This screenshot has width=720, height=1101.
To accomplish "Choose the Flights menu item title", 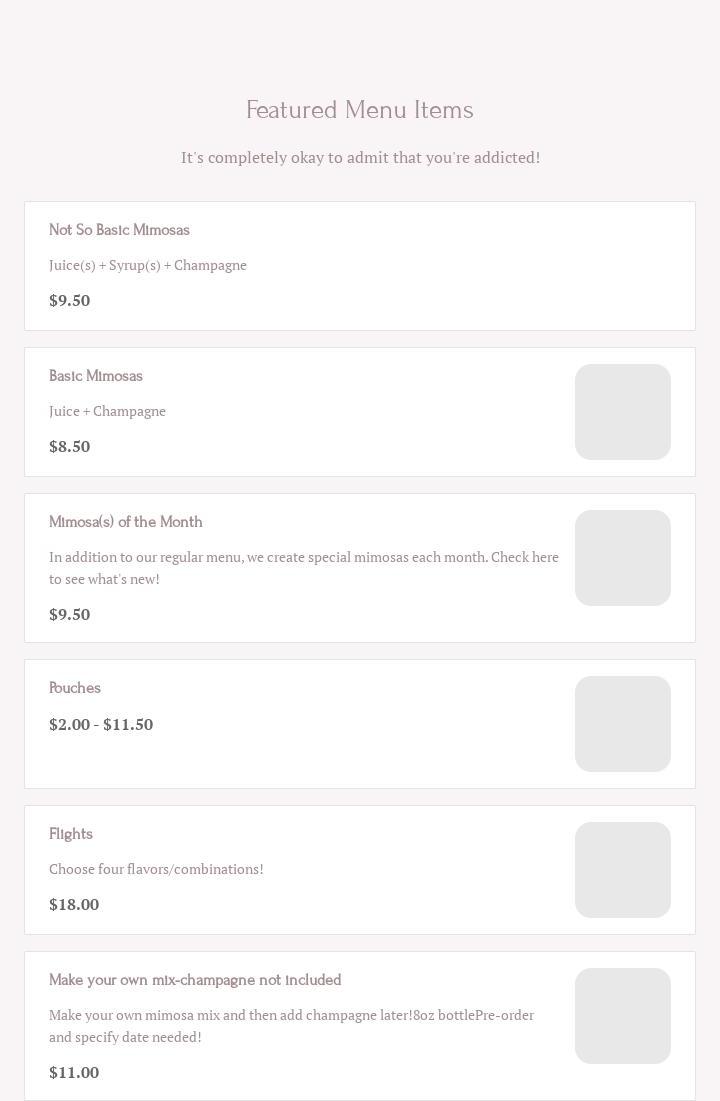I will (x=71, y=834).
